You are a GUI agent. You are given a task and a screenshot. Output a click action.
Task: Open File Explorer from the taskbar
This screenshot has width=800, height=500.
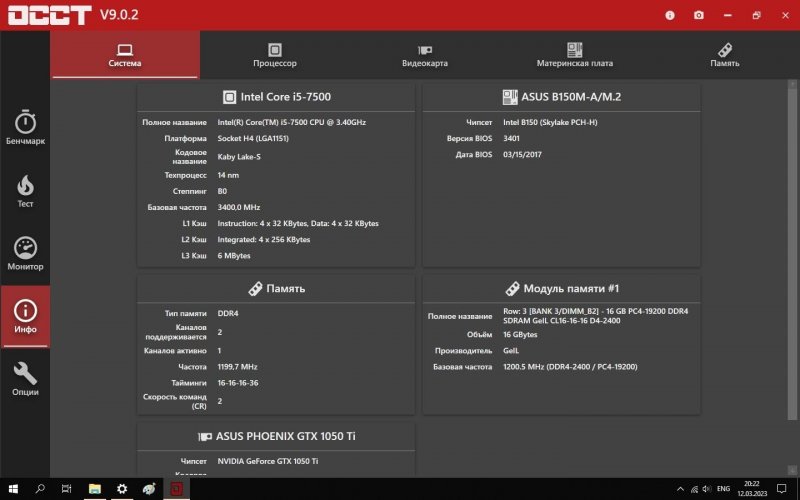94,489
